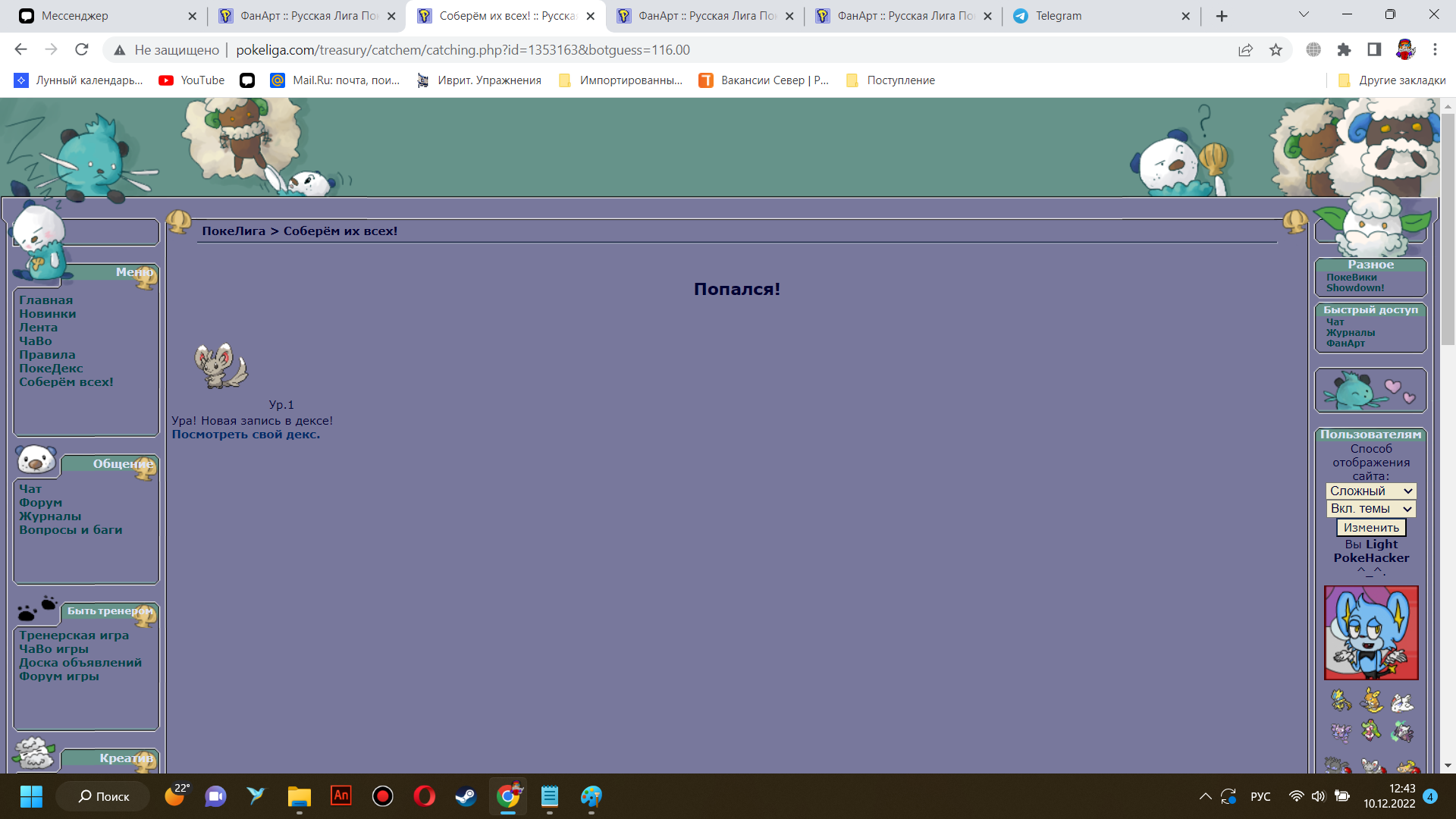The height and width of the screenshot is (819, 1456).
Task: Open the 'ПокеЛига' breadcrumb link
Action: pyautogui.click(x=234, y=231)
